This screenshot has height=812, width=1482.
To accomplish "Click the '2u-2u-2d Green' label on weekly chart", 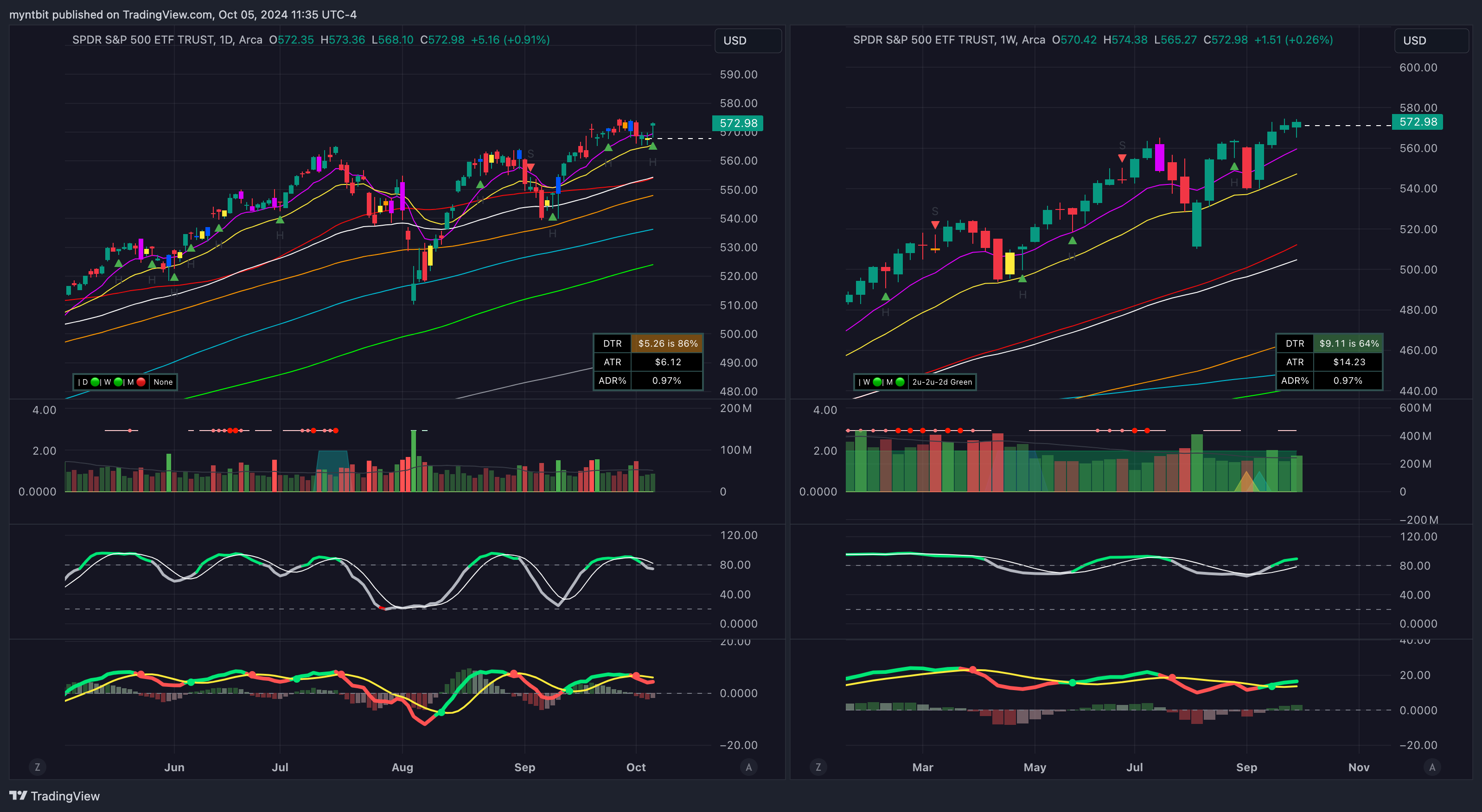I will (942, 382).
